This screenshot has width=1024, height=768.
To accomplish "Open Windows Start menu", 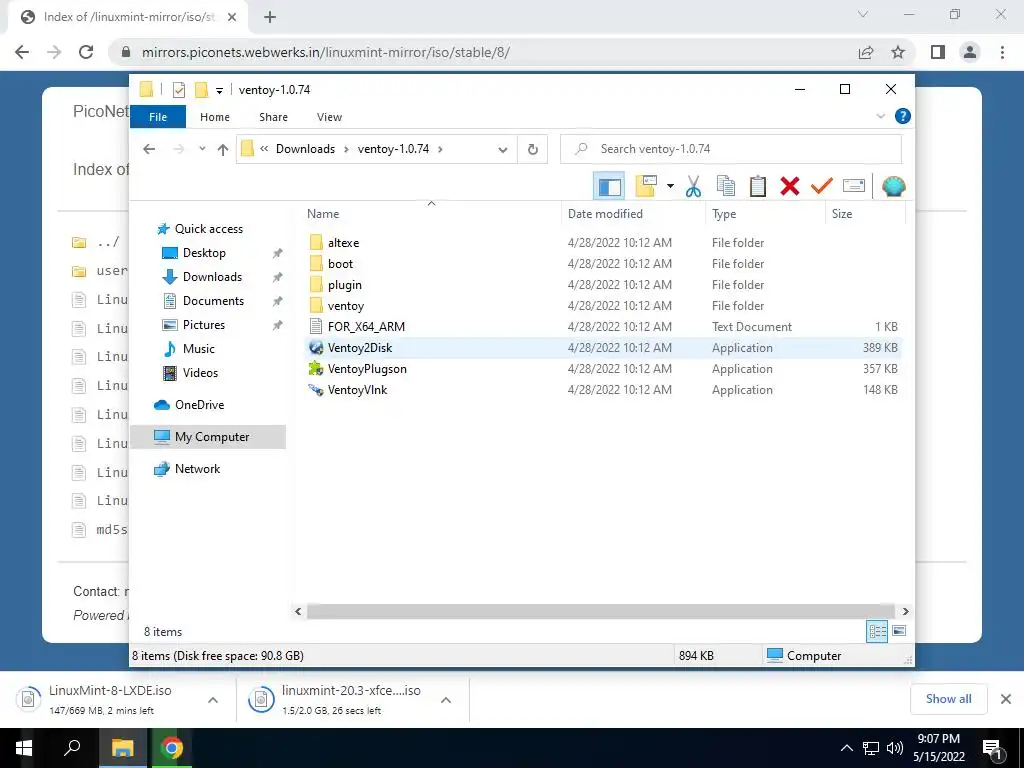I will coord(24,748).
